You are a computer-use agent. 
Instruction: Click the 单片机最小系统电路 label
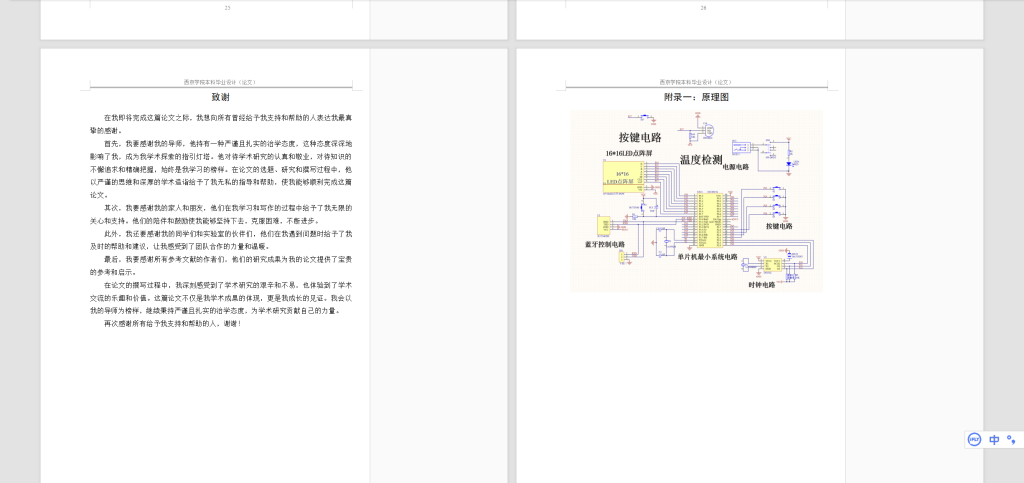point(707,257)
